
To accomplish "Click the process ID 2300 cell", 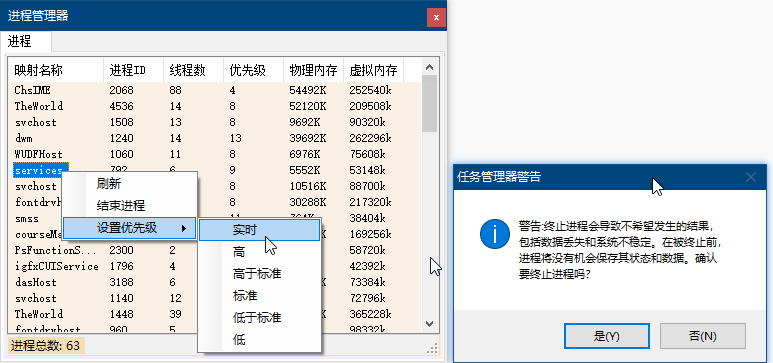I will pos(121,250).
